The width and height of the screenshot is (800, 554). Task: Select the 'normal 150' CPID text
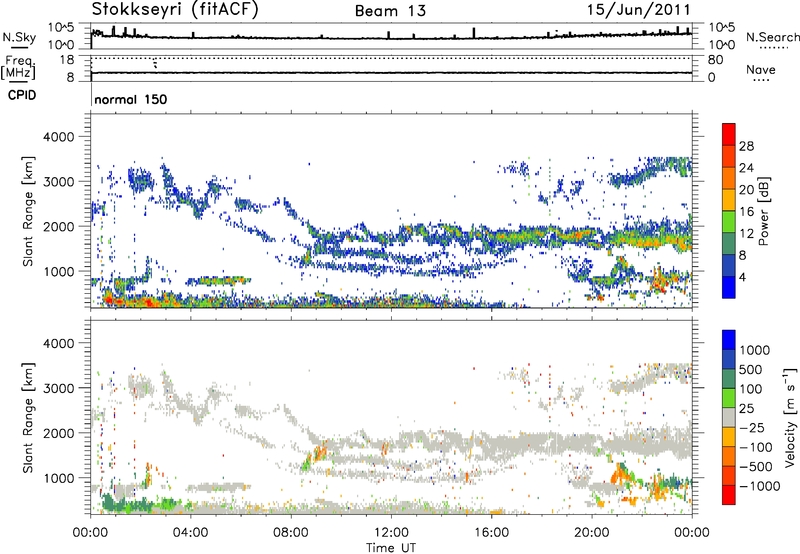tap(131, 99)
